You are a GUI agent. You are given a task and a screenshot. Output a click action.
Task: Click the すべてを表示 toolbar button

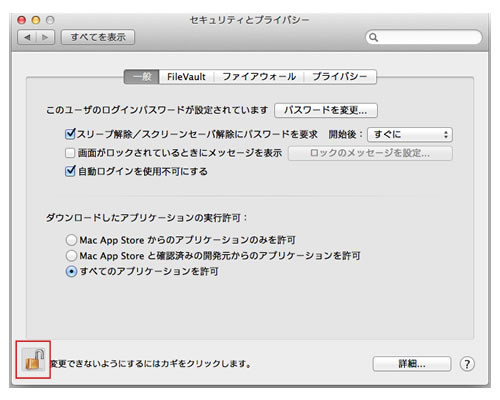pyautogui.click(x=98, y=37)
